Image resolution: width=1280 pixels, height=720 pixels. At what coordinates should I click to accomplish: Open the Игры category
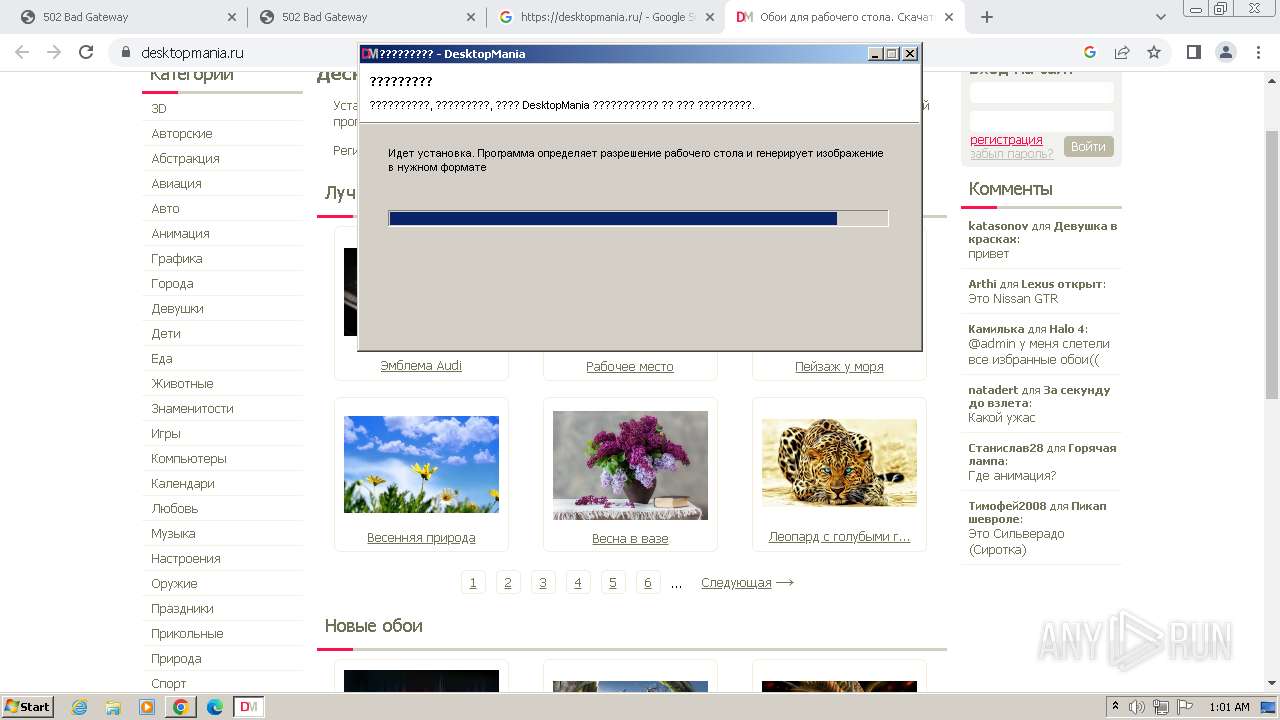(x=166, y=433)
